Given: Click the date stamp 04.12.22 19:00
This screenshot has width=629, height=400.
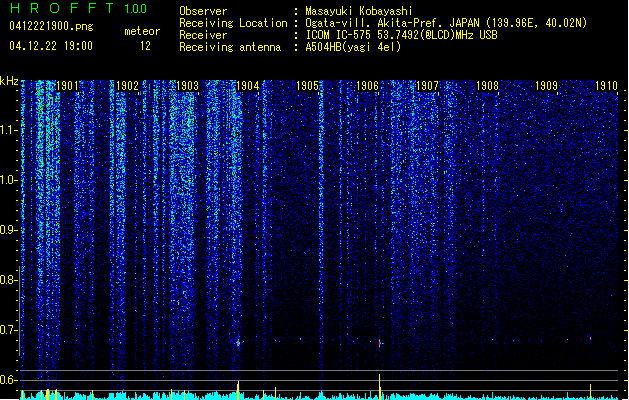Looking at the screenshot, I should tap(51, 46).
